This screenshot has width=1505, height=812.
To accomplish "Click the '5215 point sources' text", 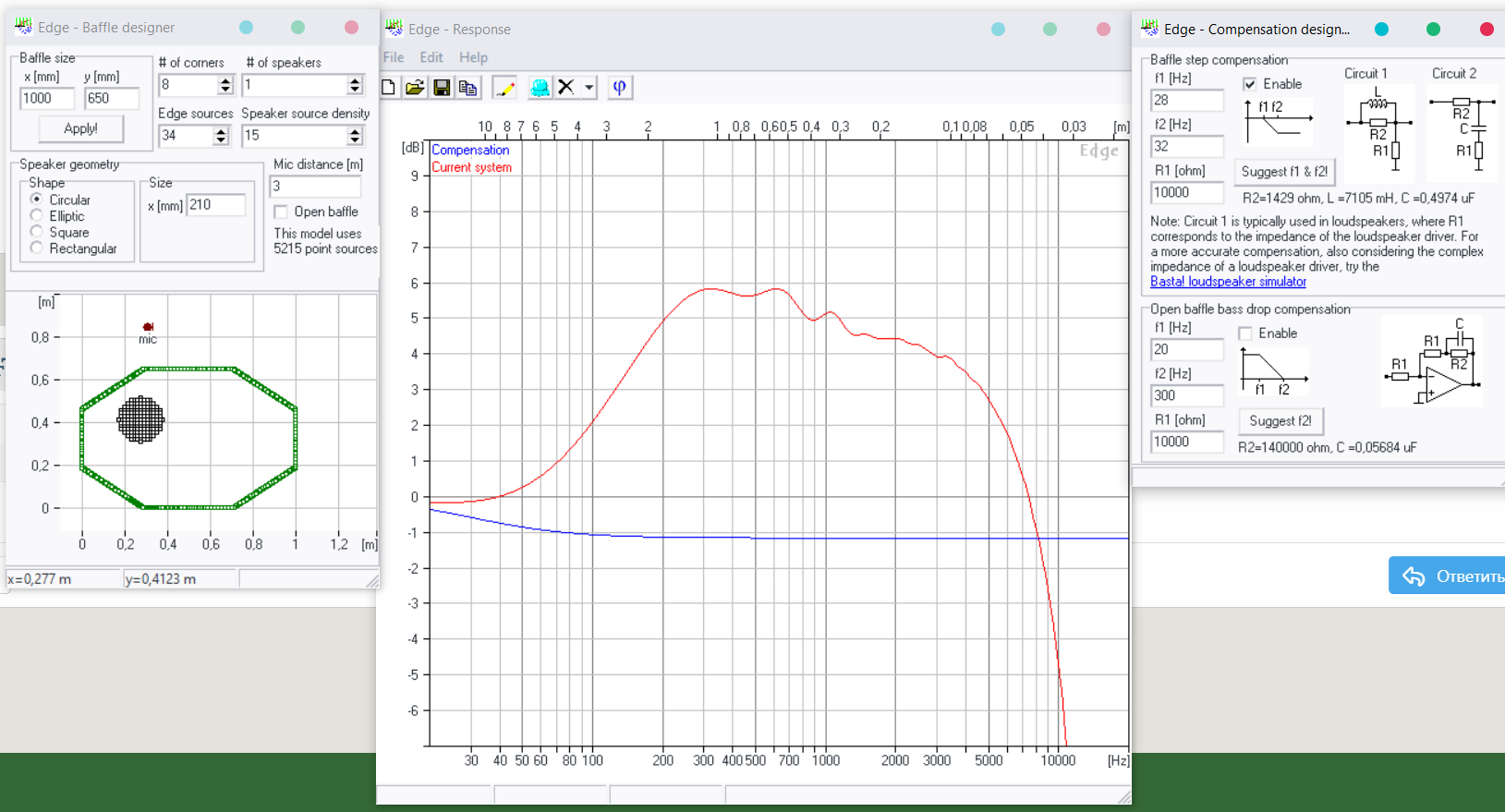I will point(325,248).
